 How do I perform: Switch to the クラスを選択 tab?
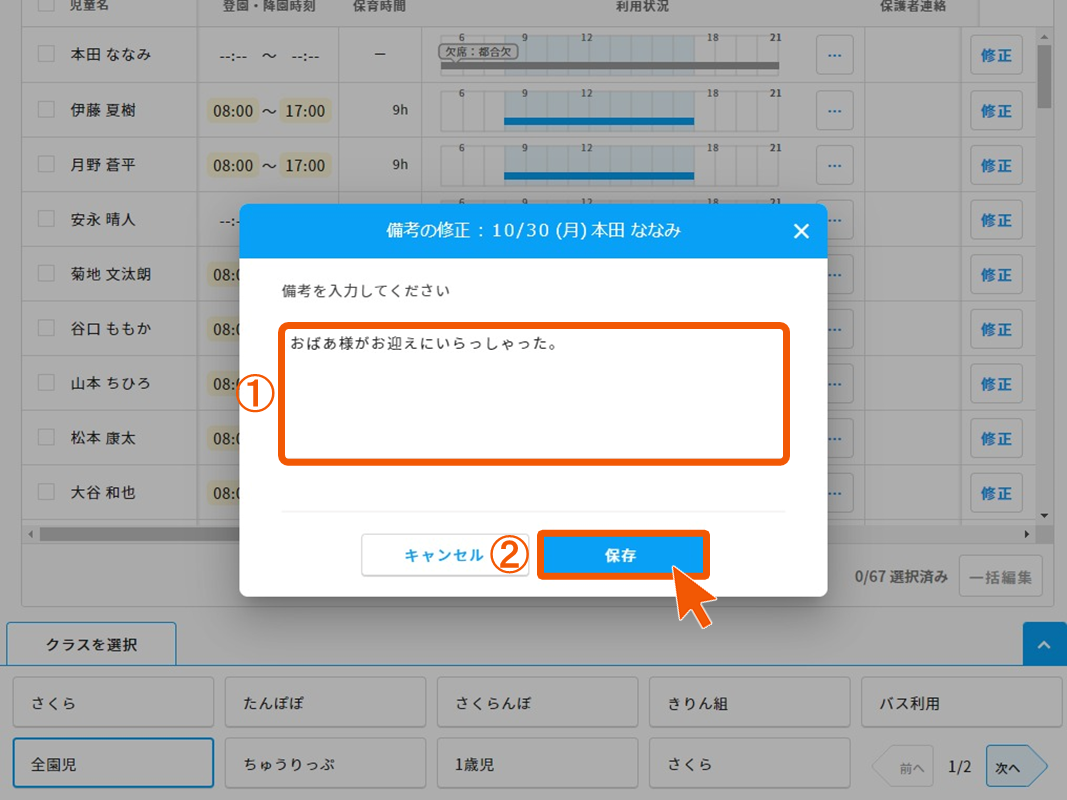91,643
